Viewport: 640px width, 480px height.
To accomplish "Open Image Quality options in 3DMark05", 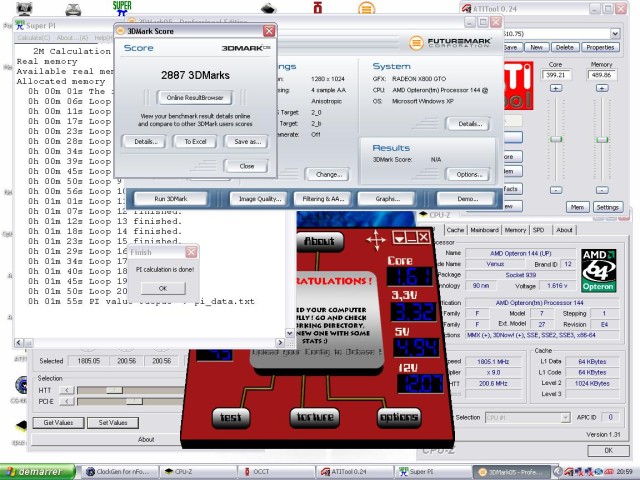I will click(260, 199).
